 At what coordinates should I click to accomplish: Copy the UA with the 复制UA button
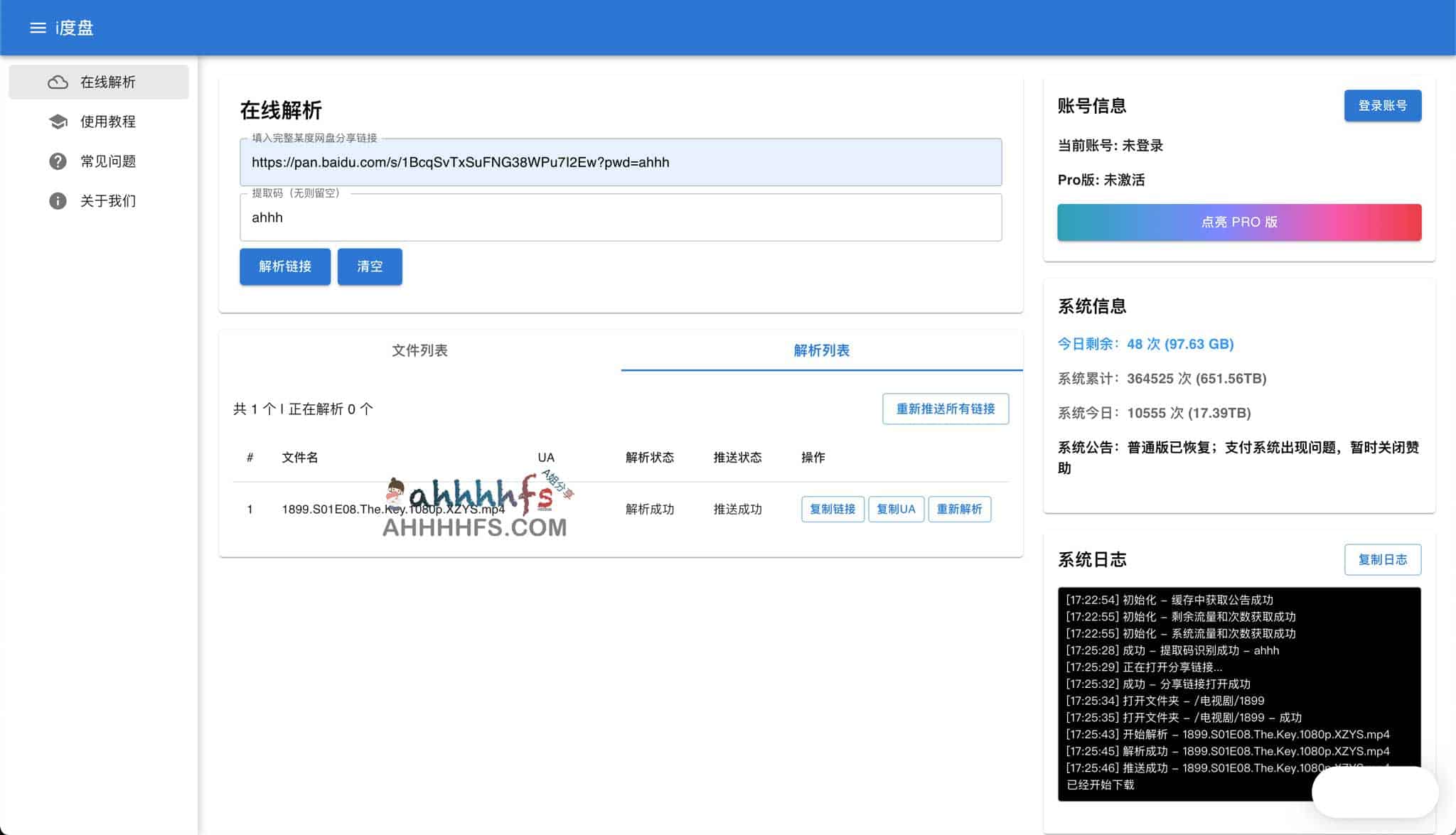coord(896,509)
